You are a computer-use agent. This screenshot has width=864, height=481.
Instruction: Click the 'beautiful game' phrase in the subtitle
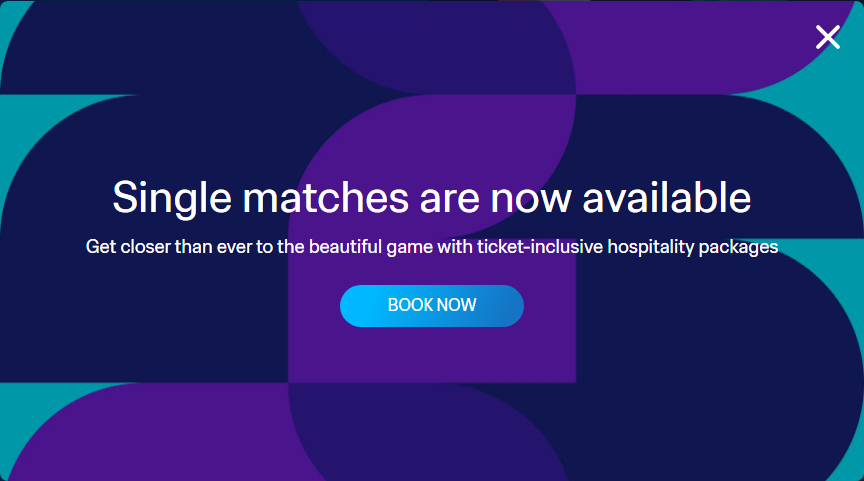370,246
